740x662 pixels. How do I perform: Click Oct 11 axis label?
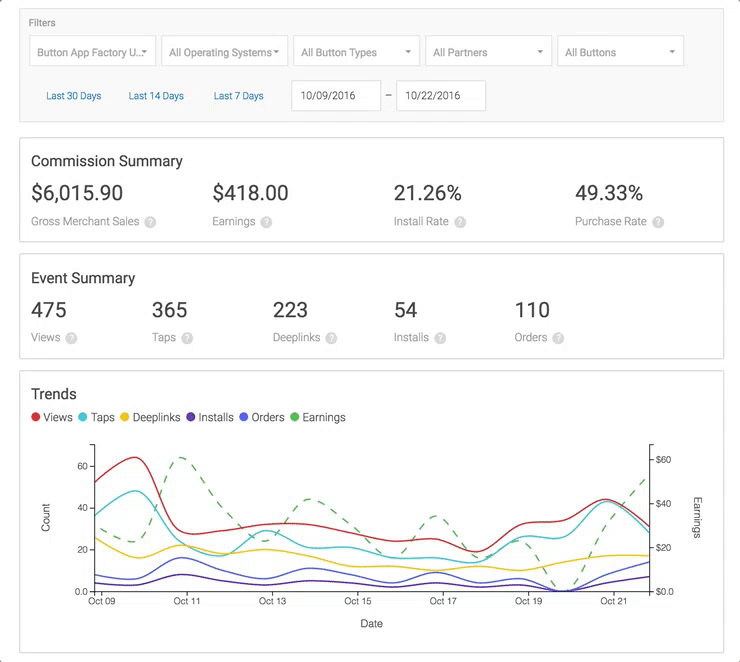pyautogui.click(x=187, y=601)
